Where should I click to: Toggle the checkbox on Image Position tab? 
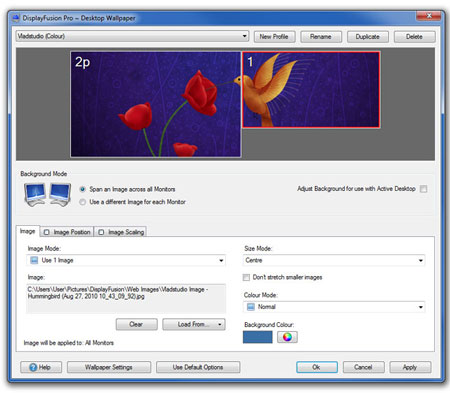pyautogui.click(x=47, y=232)
